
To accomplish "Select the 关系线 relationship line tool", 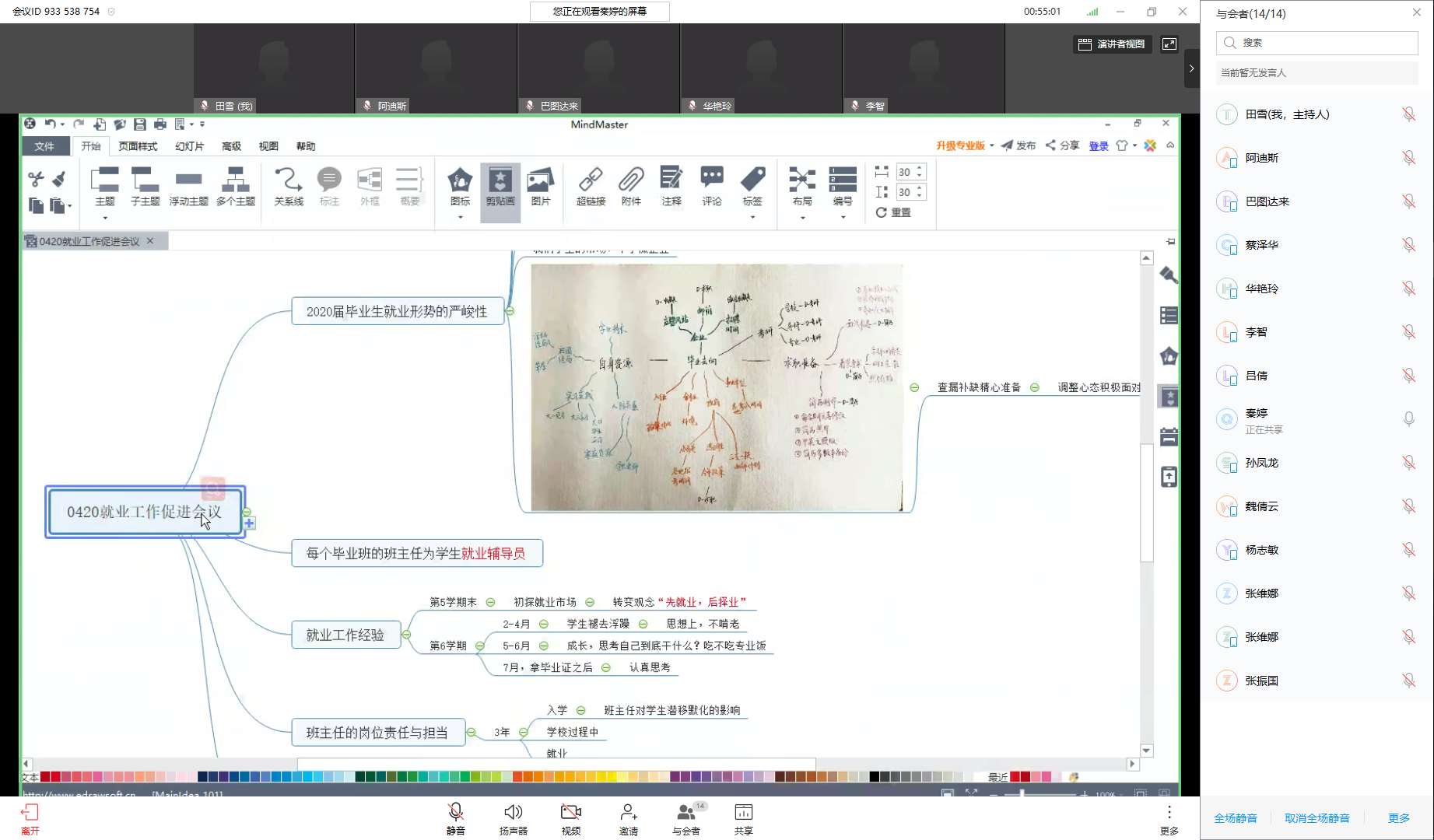I will (x=289, y=186).
